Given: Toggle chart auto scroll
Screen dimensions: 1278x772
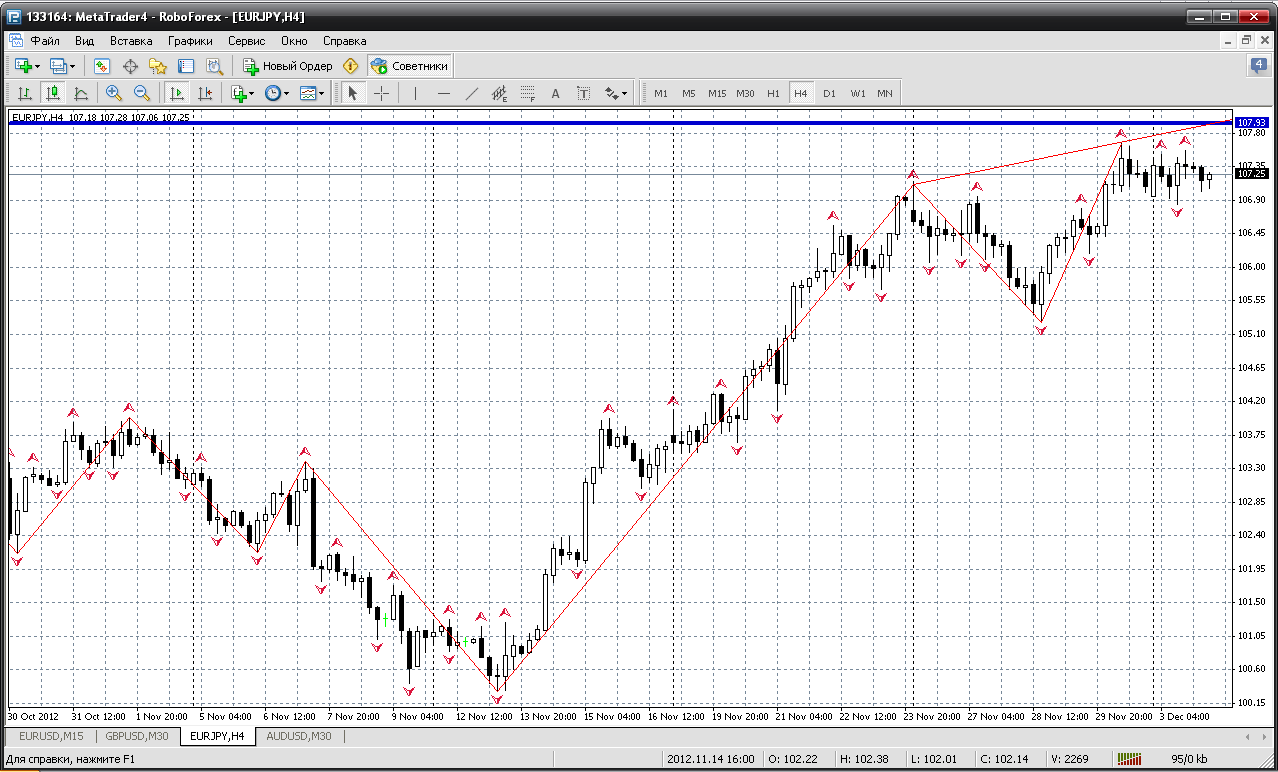Looking at the screenshot, I should tap(176, 93).
